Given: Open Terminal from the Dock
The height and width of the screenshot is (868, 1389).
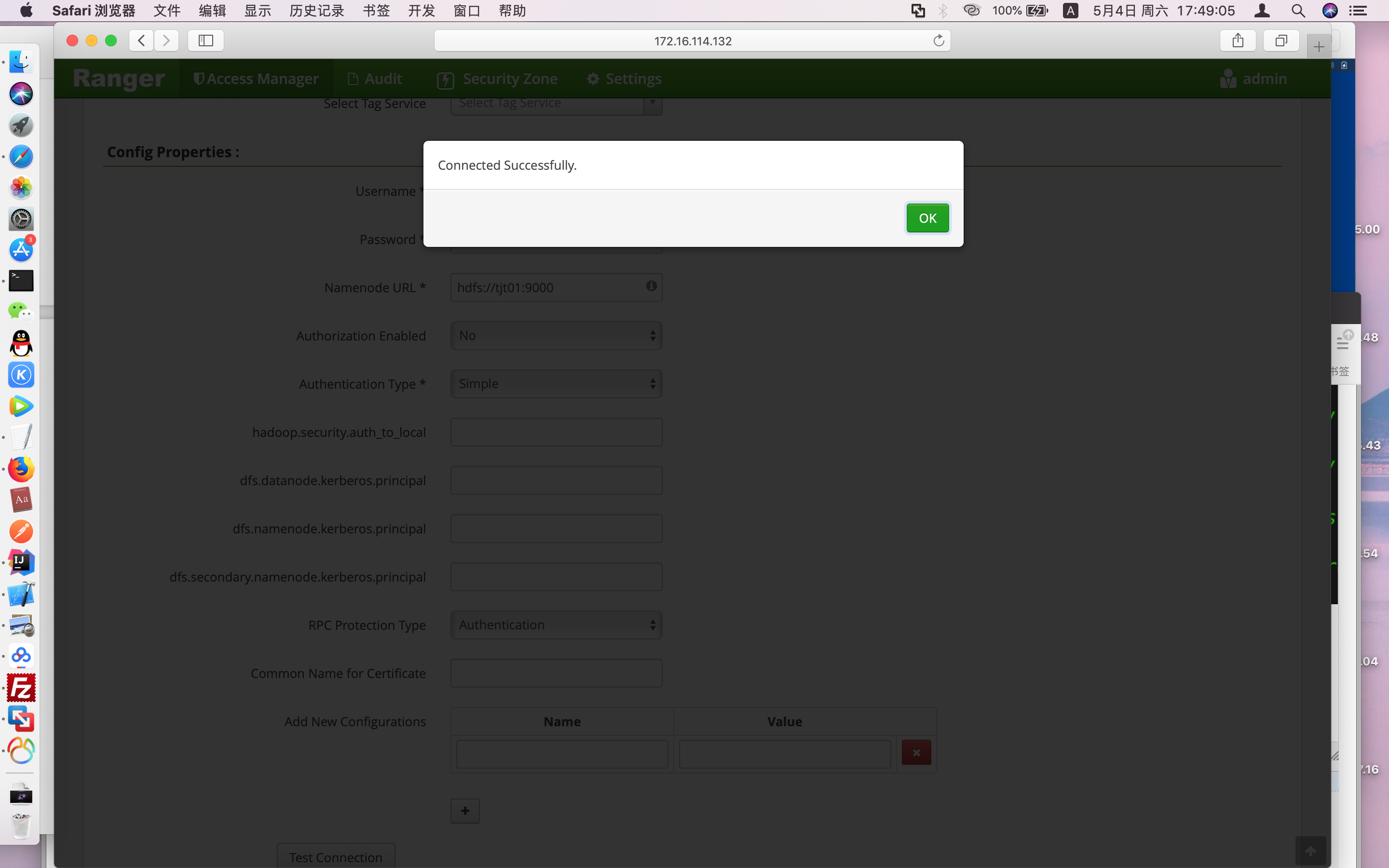Looking at the screenshot, I should [21, 281].
